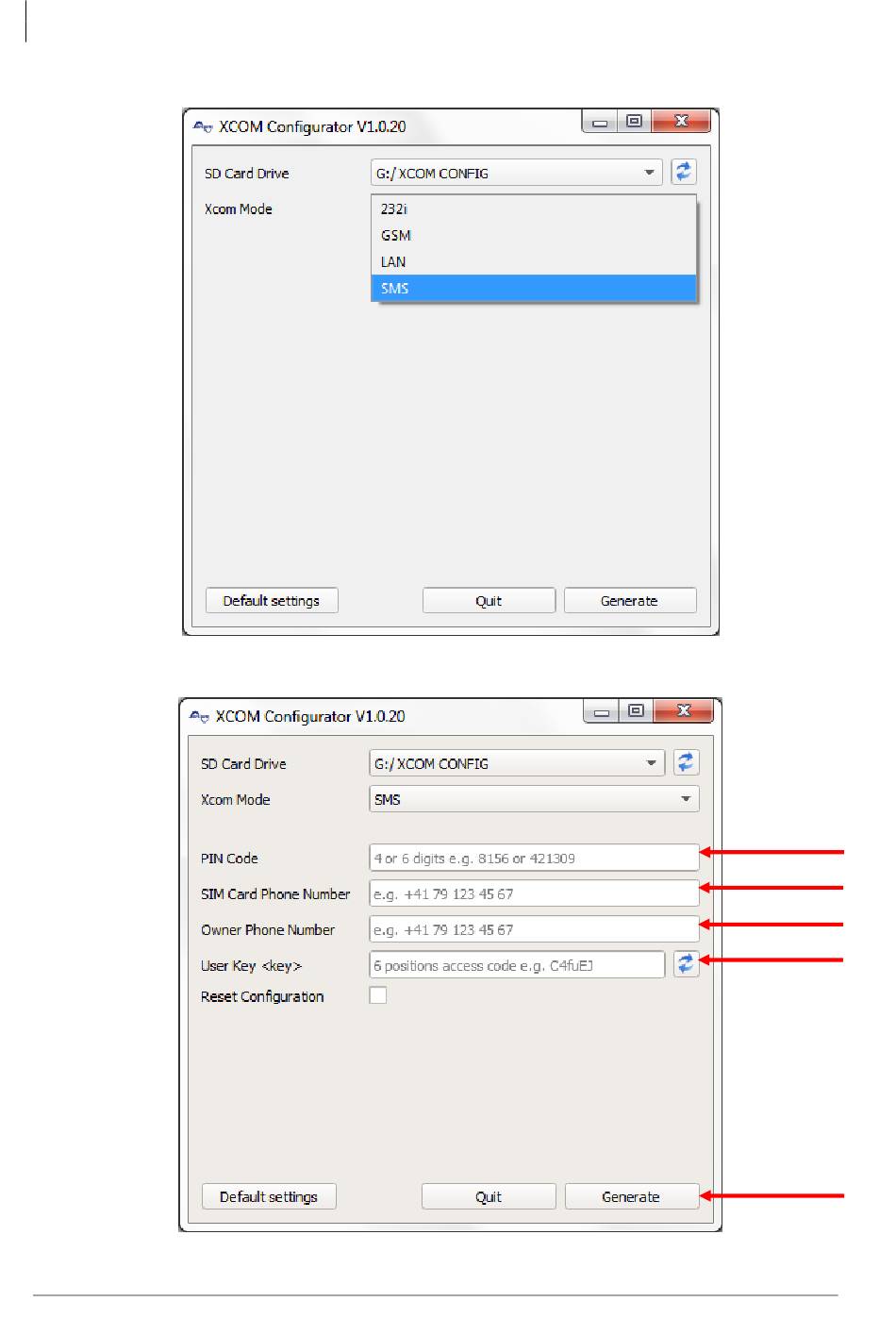Screen dimensions: 896x1318
Task: Select 232i from the Xcom Mode list
Action: click(x=534, y=209)
